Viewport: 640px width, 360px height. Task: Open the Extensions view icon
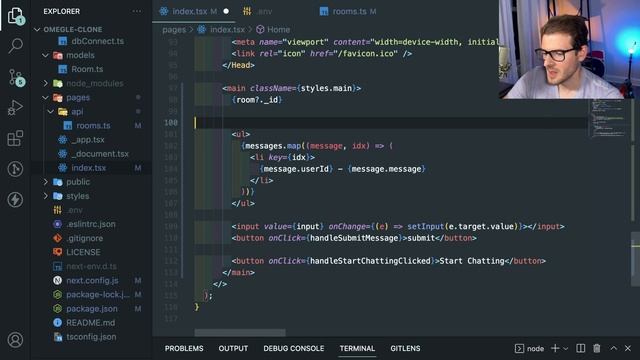[x=15, y=138]
